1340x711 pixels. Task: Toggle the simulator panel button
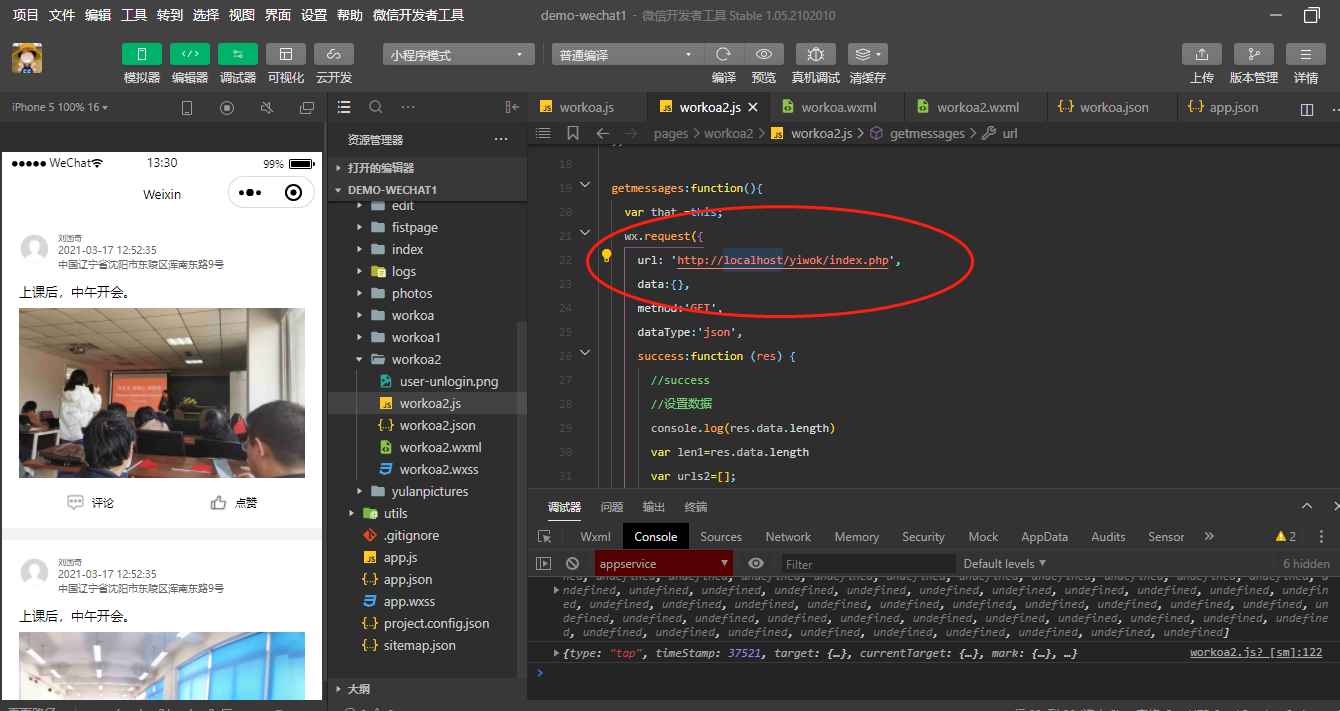(x=142, y=54)
